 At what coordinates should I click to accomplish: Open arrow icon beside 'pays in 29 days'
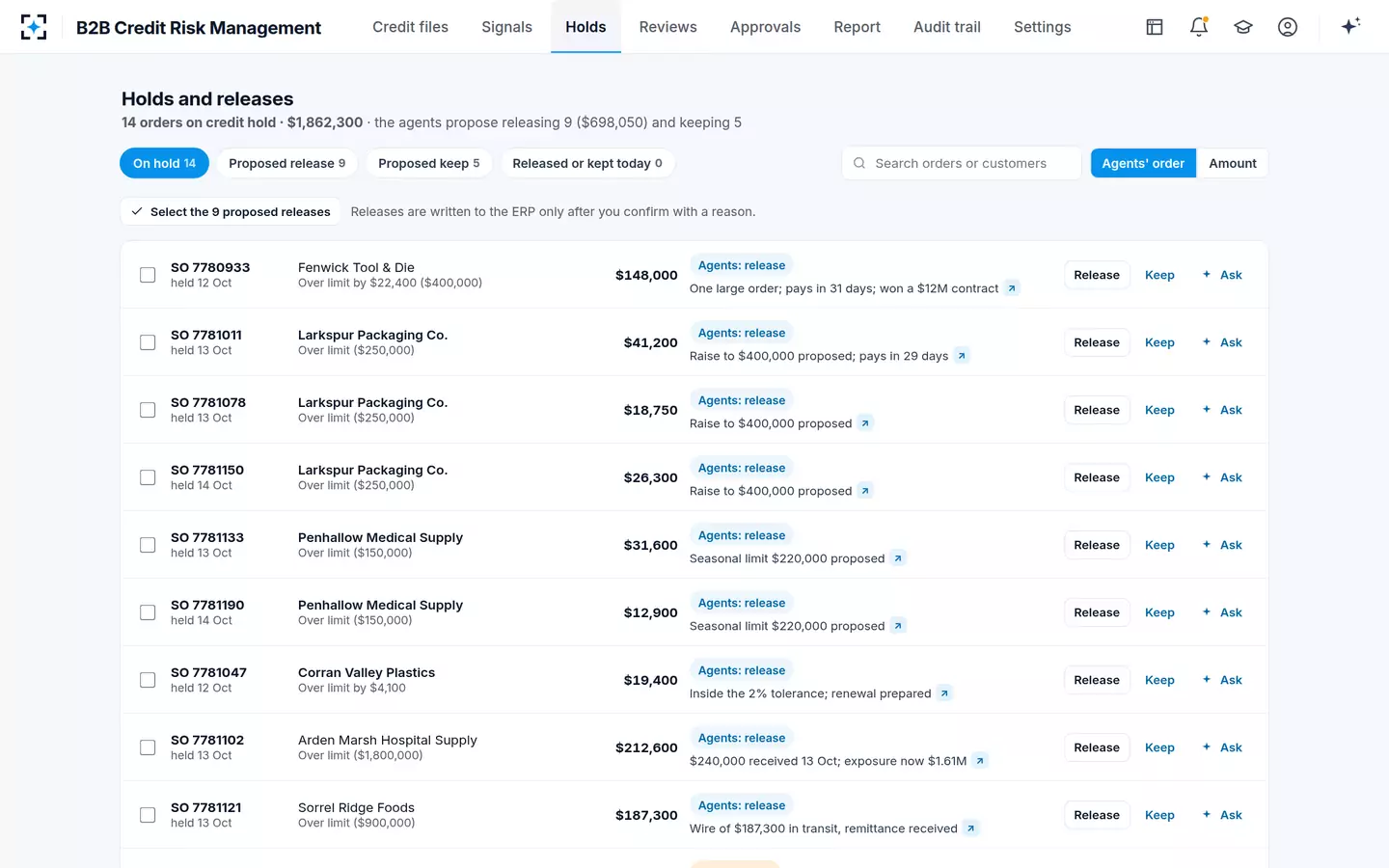[x=962, y=356]
